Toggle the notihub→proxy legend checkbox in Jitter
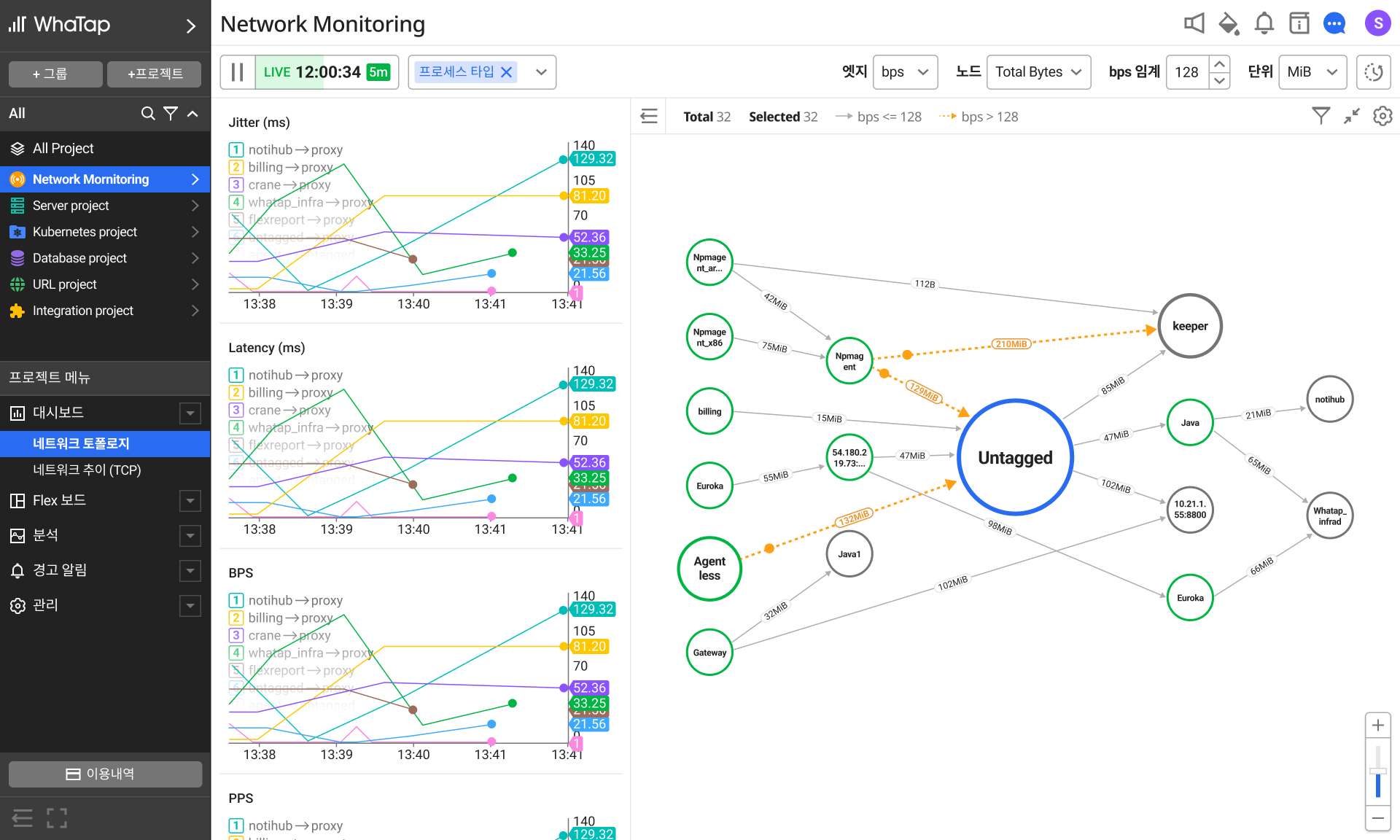Viewport: 1400px width, 840px height. (236, 149)
